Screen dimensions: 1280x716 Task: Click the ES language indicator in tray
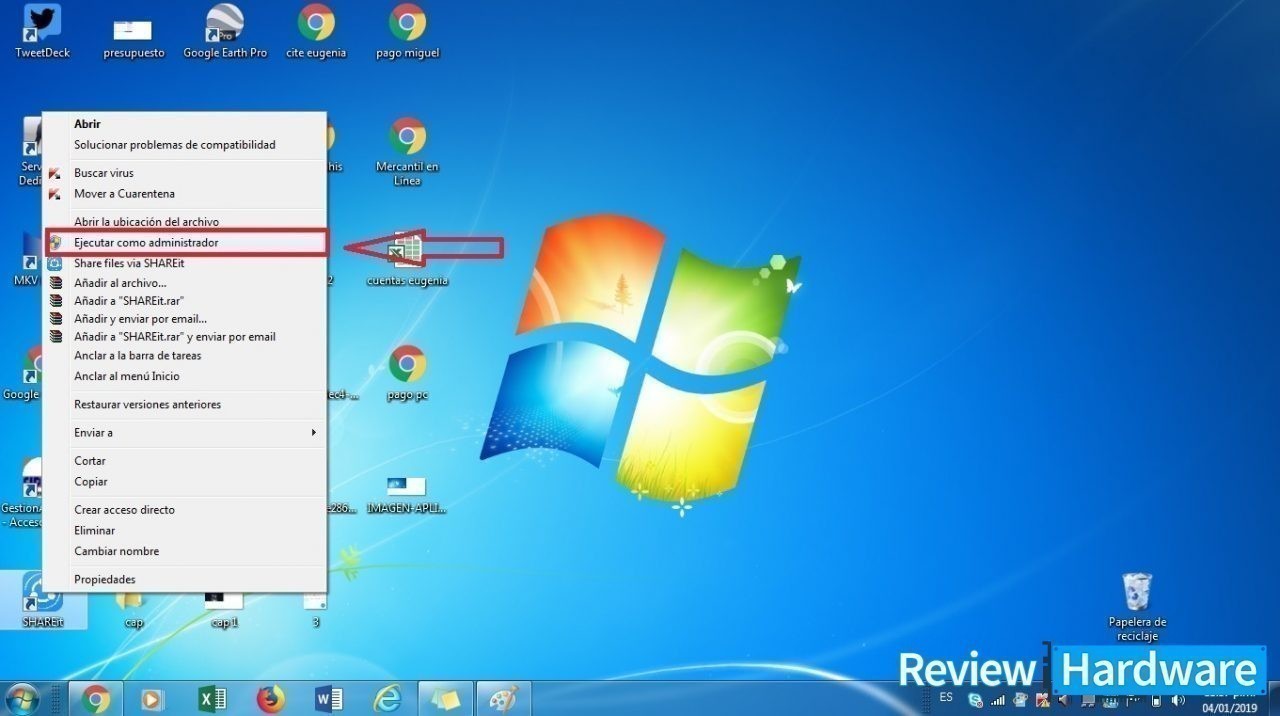pos(946,697)
